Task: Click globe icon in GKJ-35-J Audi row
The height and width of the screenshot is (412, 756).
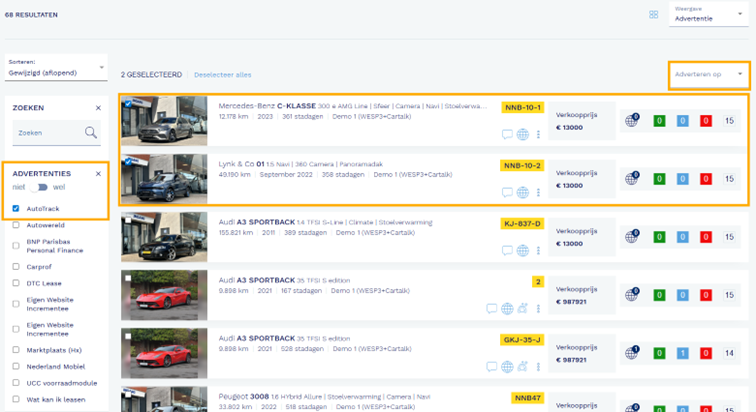Action: [x=507, y=367]
